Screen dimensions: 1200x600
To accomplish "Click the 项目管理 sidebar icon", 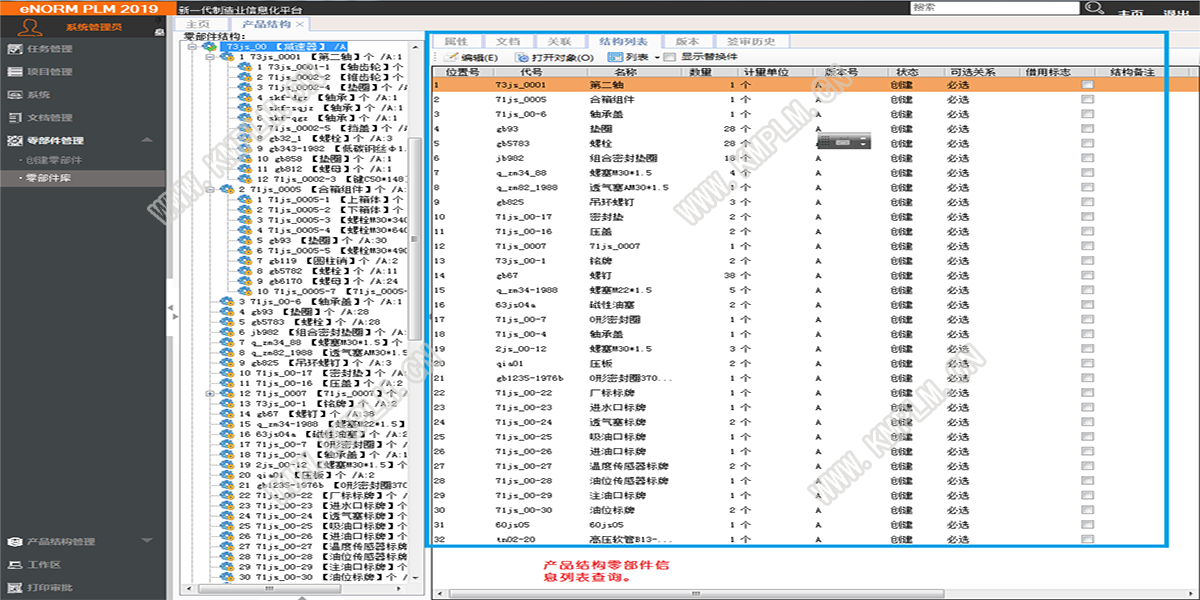I will [x=14, y=72].
